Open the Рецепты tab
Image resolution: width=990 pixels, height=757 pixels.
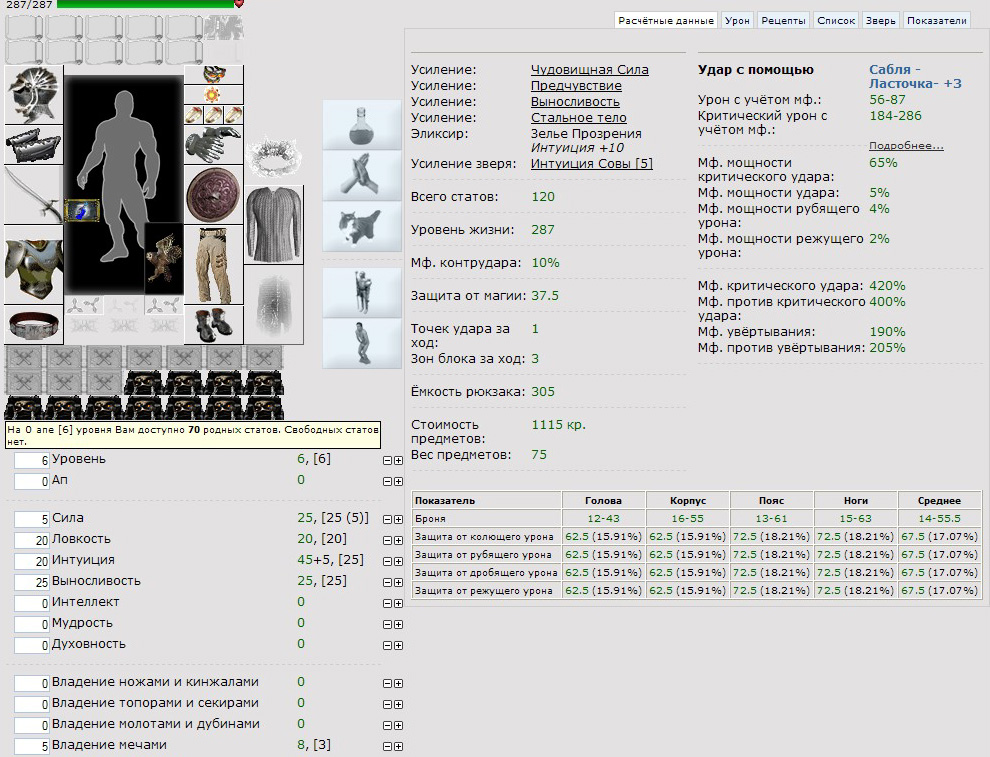(x=783, y=20)
